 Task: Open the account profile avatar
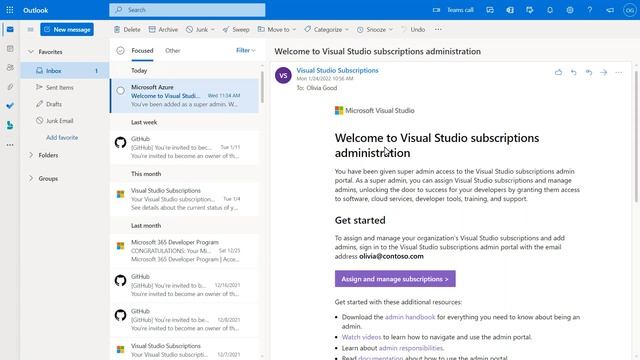pyautogui.click(x=629, y=10)
